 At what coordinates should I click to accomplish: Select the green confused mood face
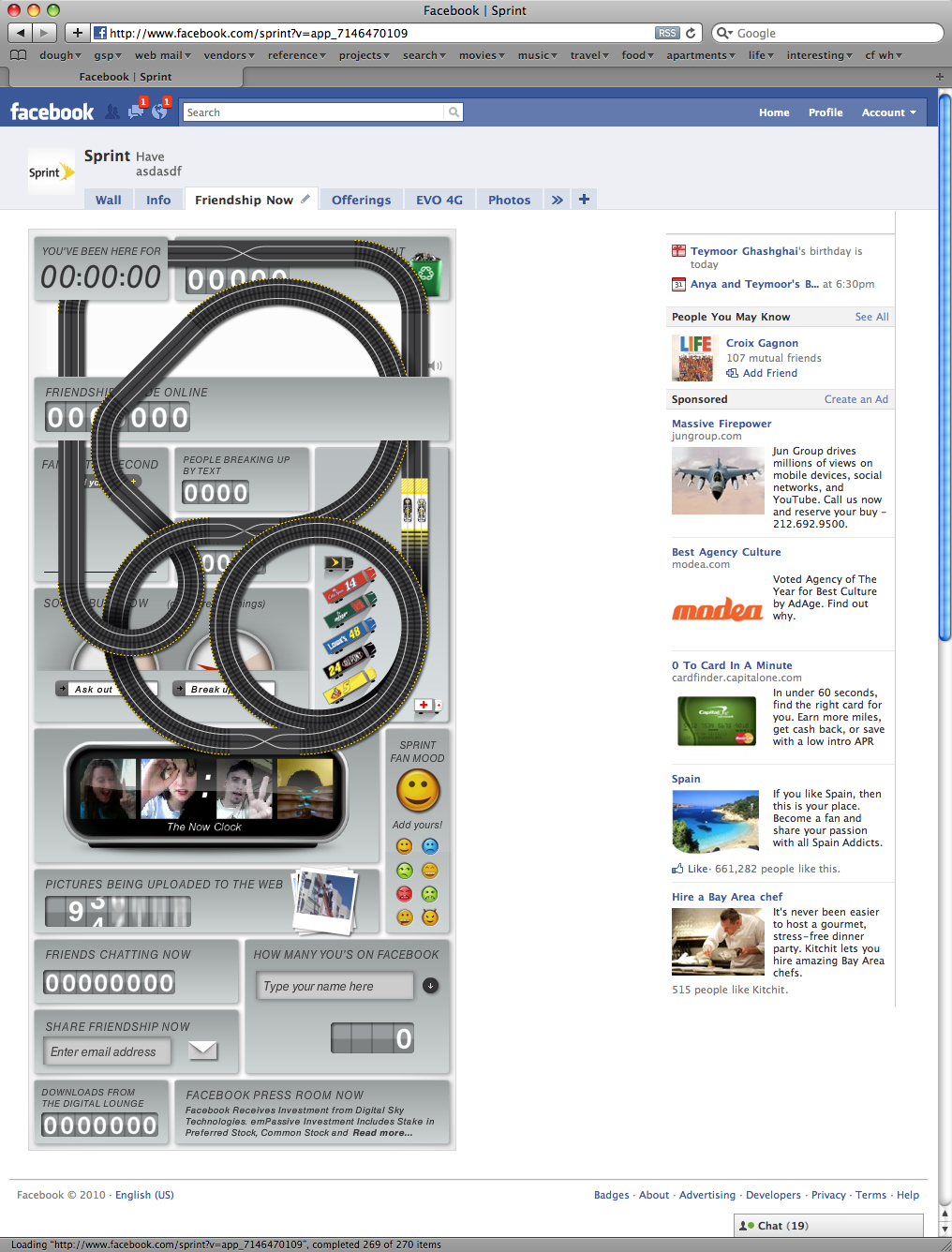point(405,870)
